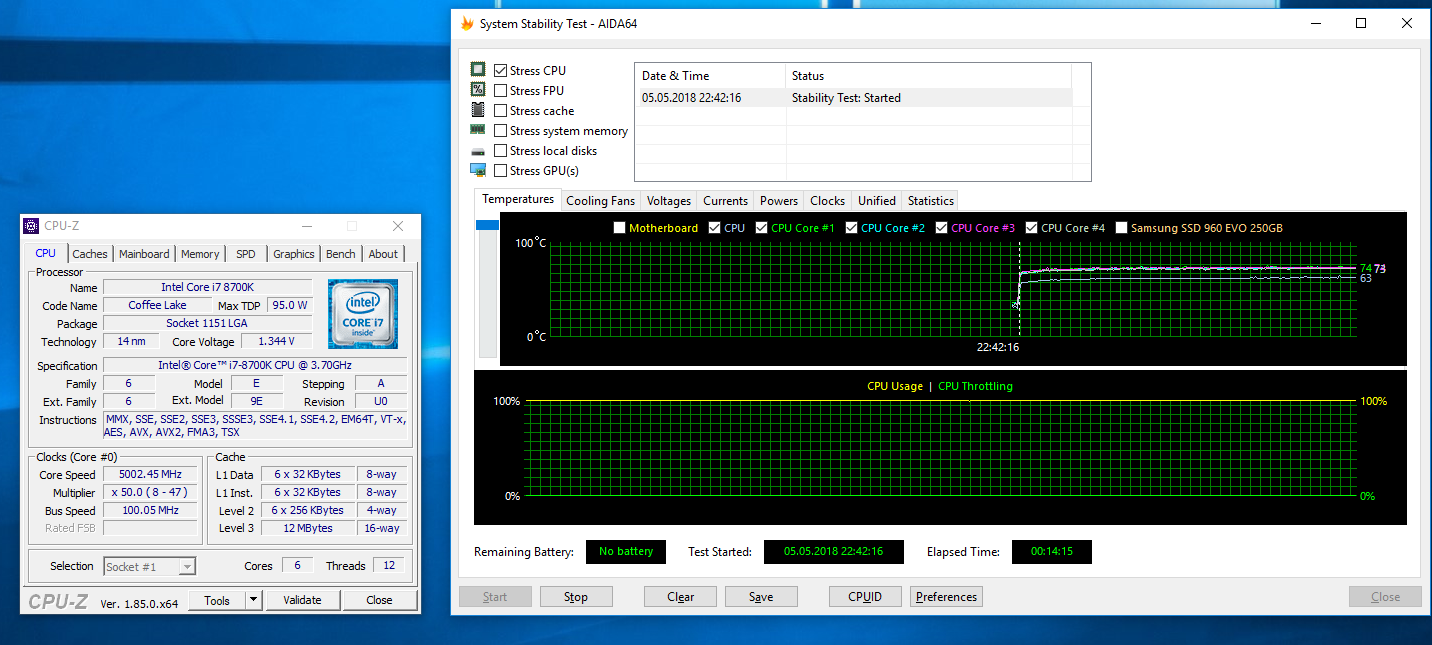Click the Intel Core i7 logo in CPU-Z
Viewport: 1432px width, 645px height.
(x=363, y=314)
